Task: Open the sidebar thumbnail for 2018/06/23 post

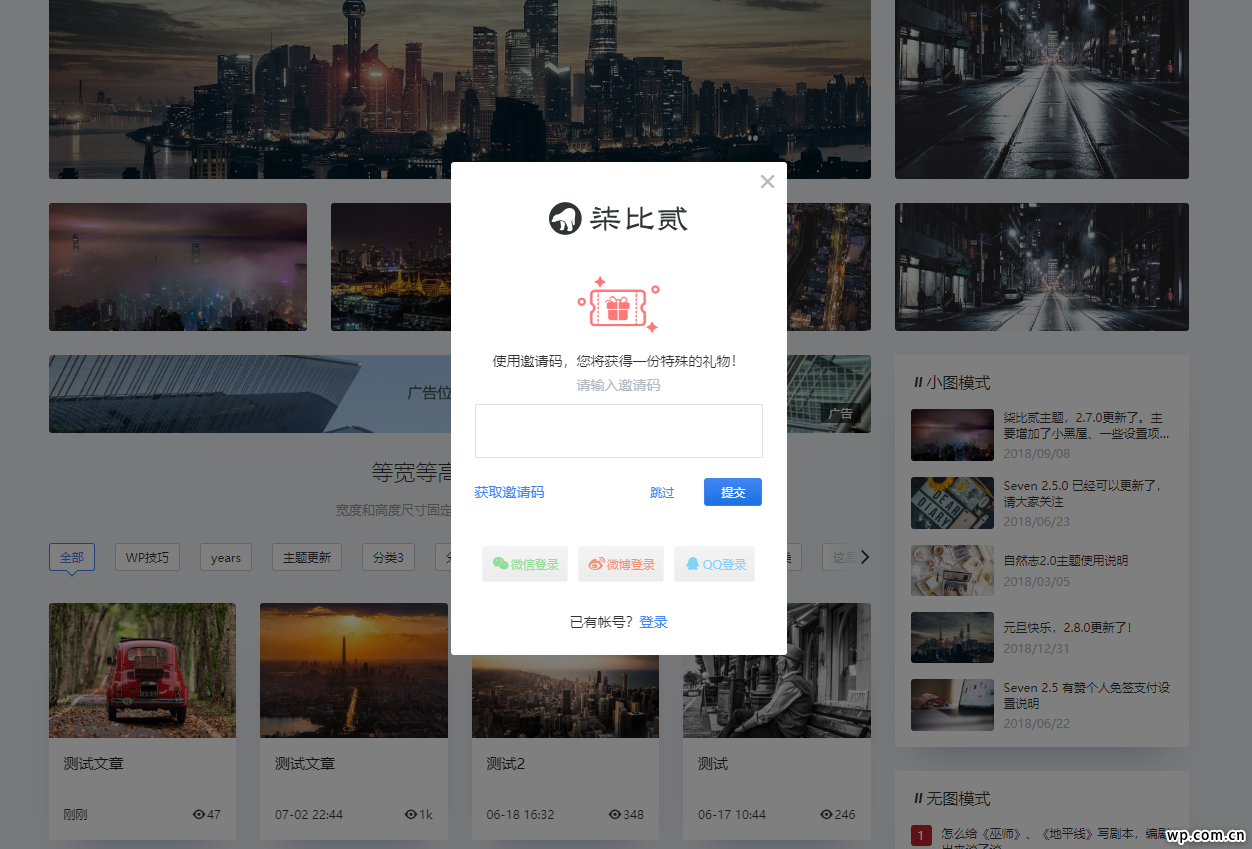Action: pyautogui.click(x=952, y=503)
